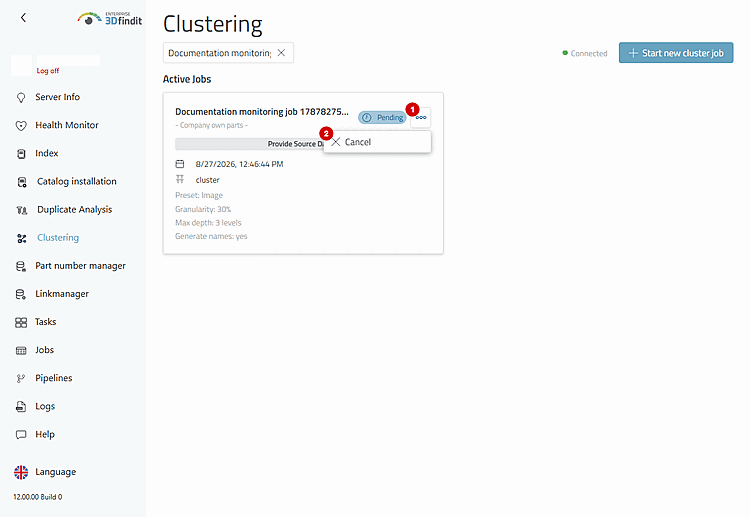Click the Jobs table icon
Screen dimensions: 750x517
(x=21, y=351)
